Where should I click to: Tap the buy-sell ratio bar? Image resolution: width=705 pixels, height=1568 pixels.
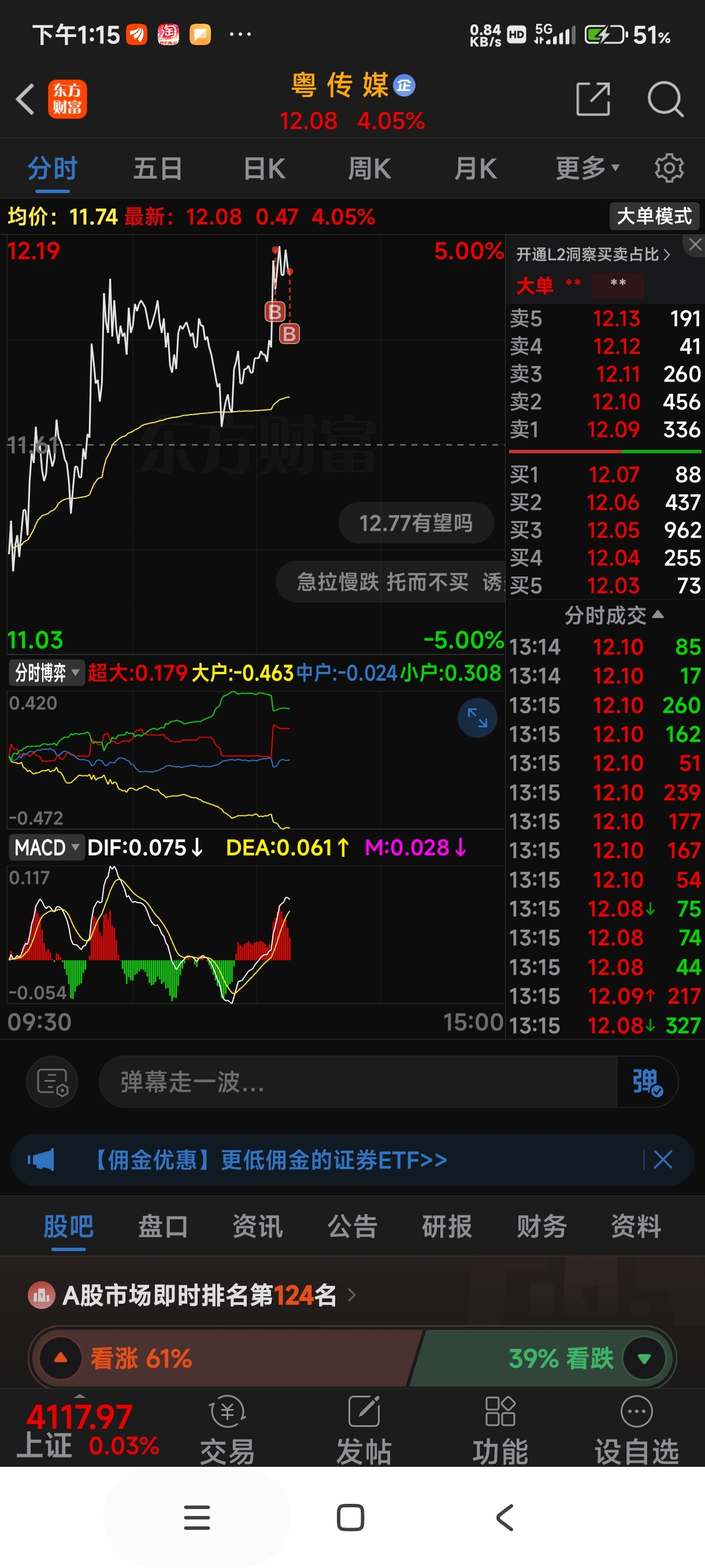tap(604, 452)
